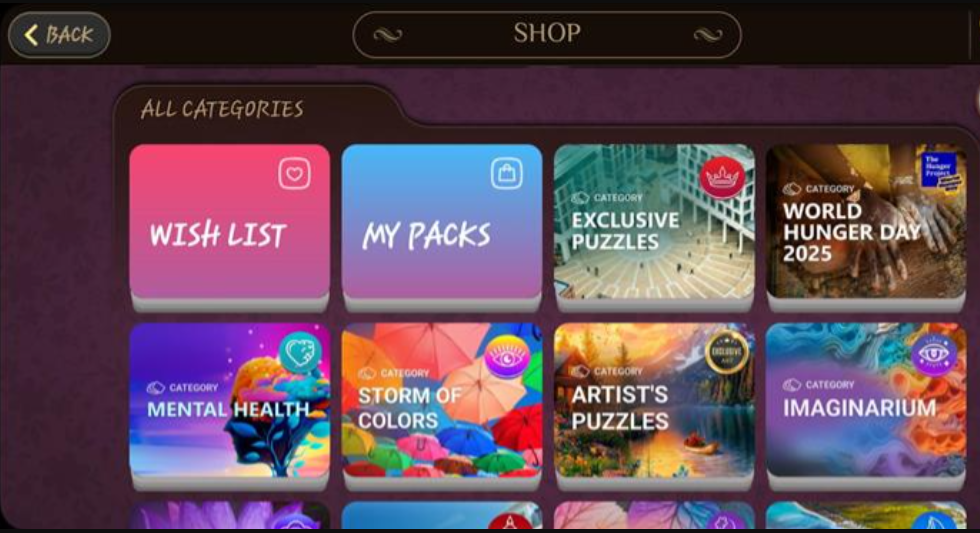Click the Hunger Project logo badge
The height and width of the screenshot is (533, 980).
point(938,171)
